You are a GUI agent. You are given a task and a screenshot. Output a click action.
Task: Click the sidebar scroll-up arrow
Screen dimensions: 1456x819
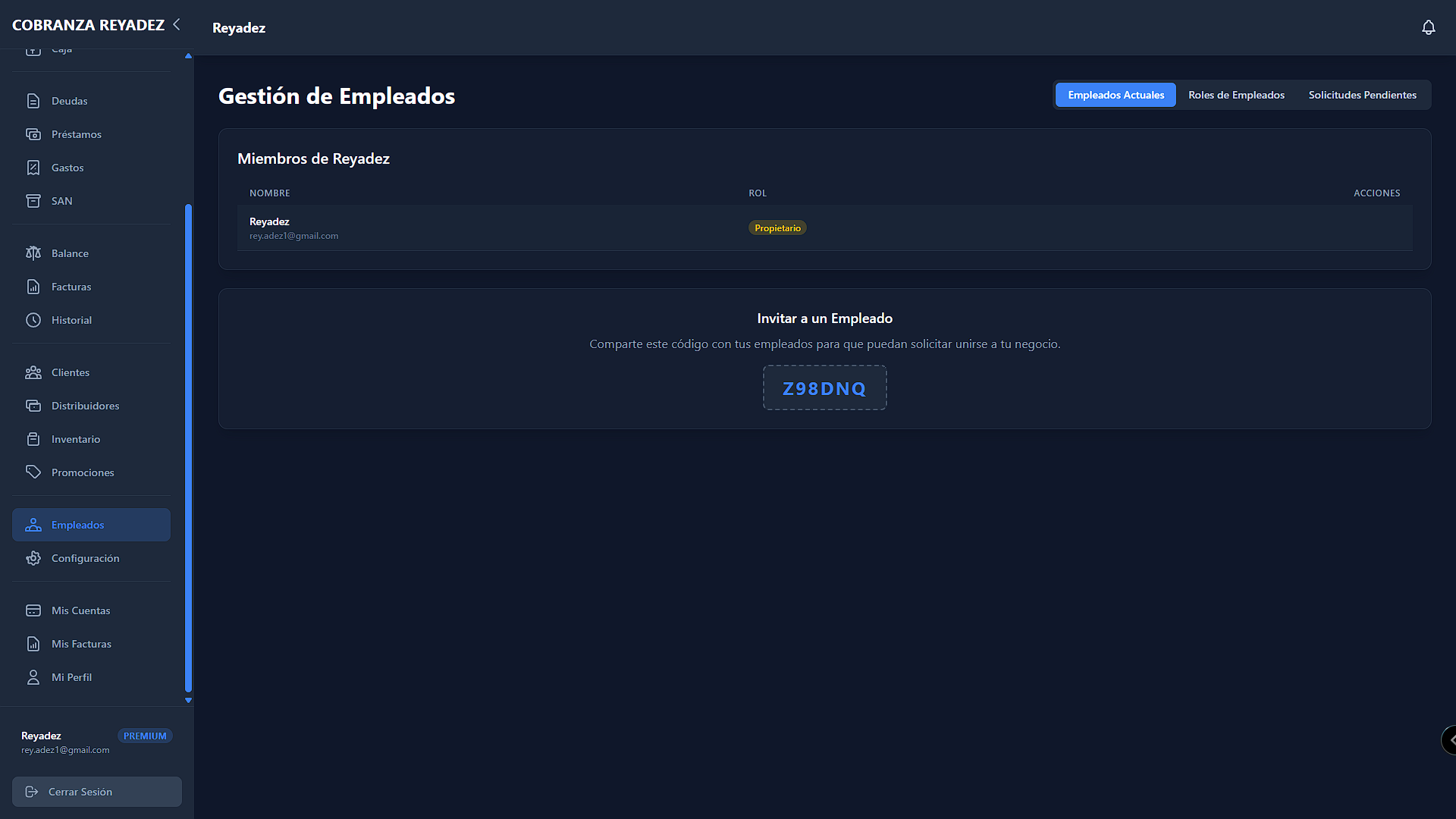pos(188,56)
